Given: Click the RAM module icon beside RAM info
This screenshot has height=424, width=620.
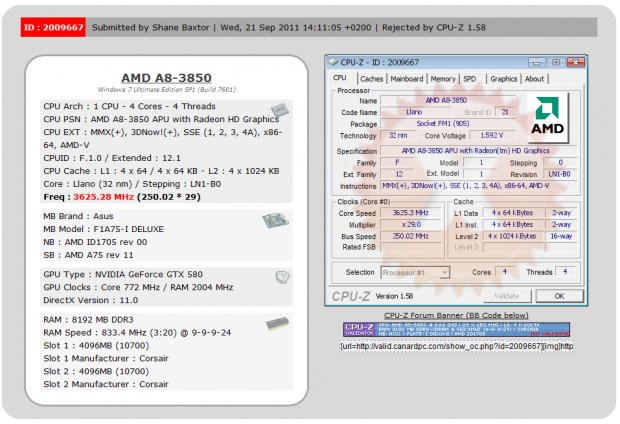Looking at the screenshot, I should point(277,324).
